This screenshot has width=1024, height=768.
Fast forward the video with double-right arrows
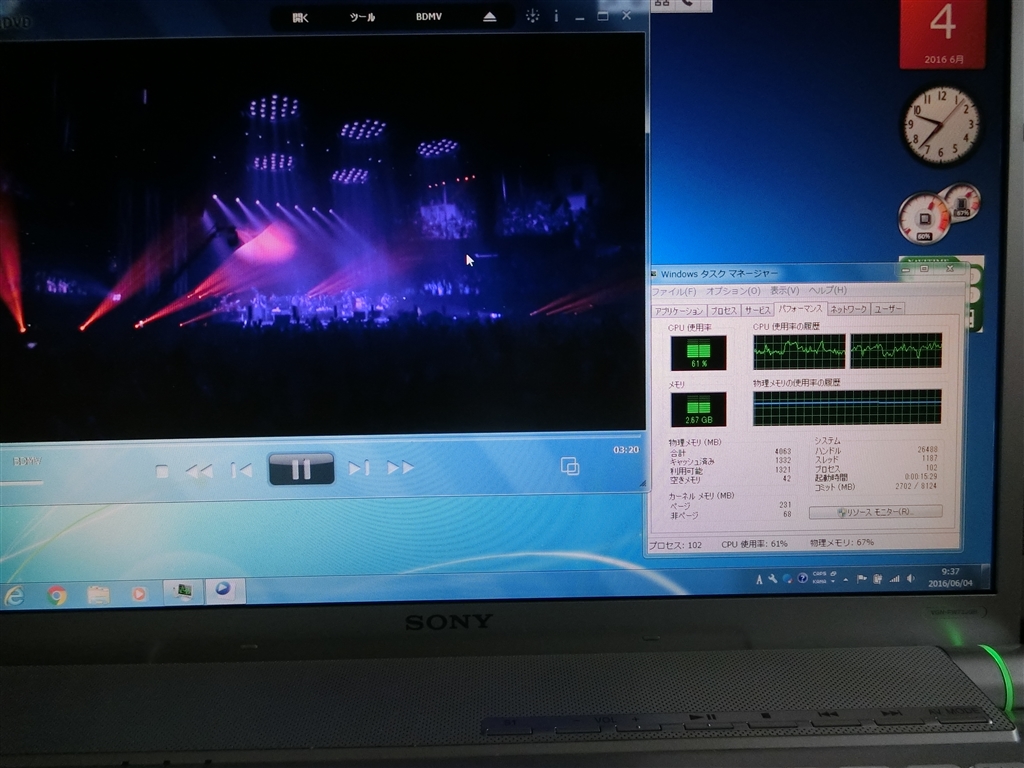pos(400,467)
